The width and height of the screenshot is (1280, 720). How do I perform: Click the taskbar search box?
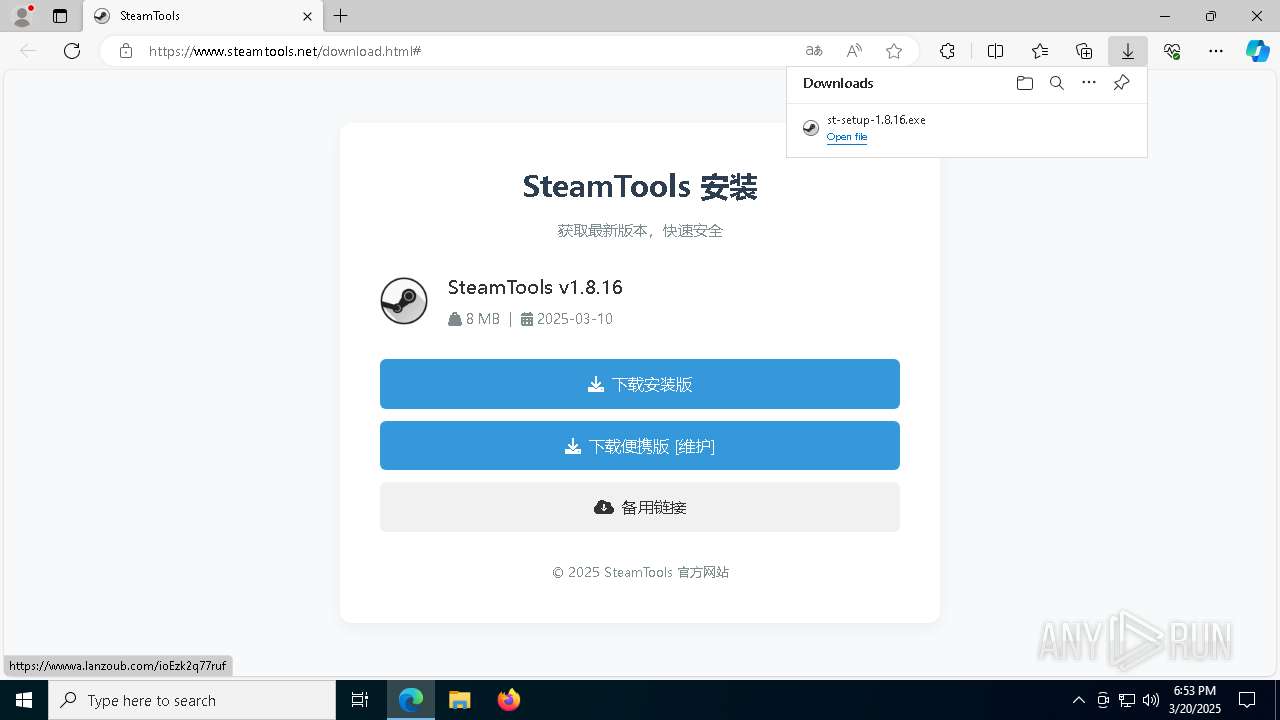(192, 700)
